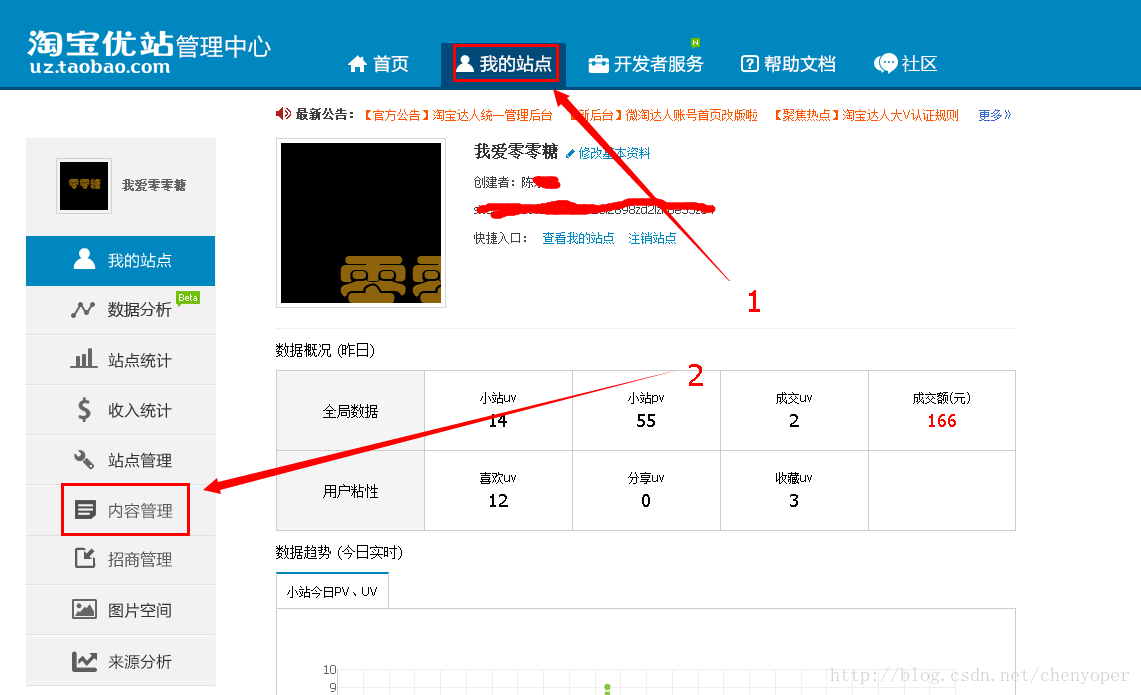Image resolution: width=1141 pixels, height=695 pixels.
Task: Click the wrench icon for 站点管理
Action: (84, 459)
